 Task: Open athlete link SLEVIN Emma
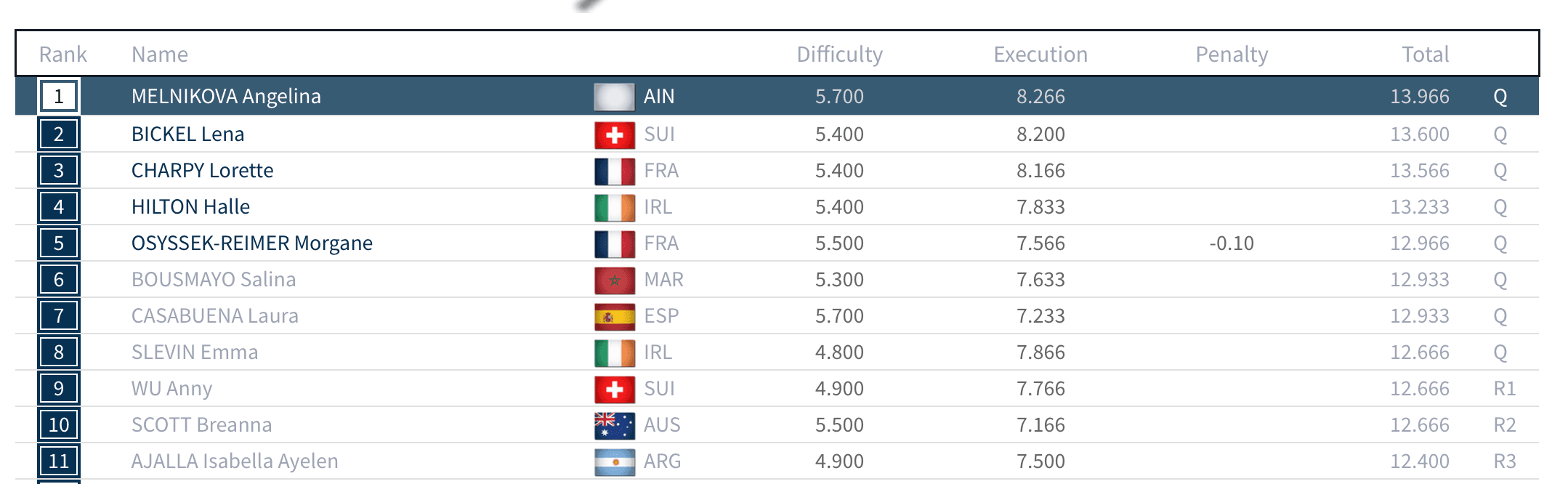[195, 352]
